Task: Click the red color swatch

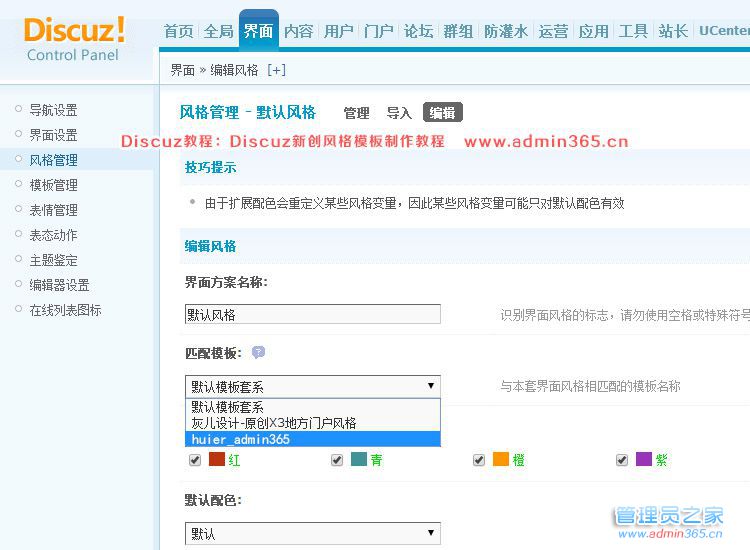Action: point(217,459)
